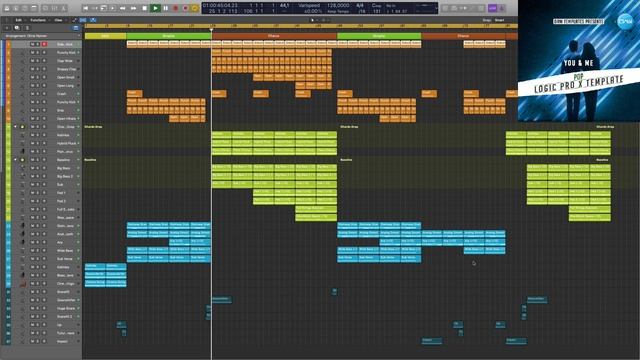Image resolution: width=640 pixels, height=360 pixels.
Task: Click the Add Track plus button
Action: click(x=7, y=28)
